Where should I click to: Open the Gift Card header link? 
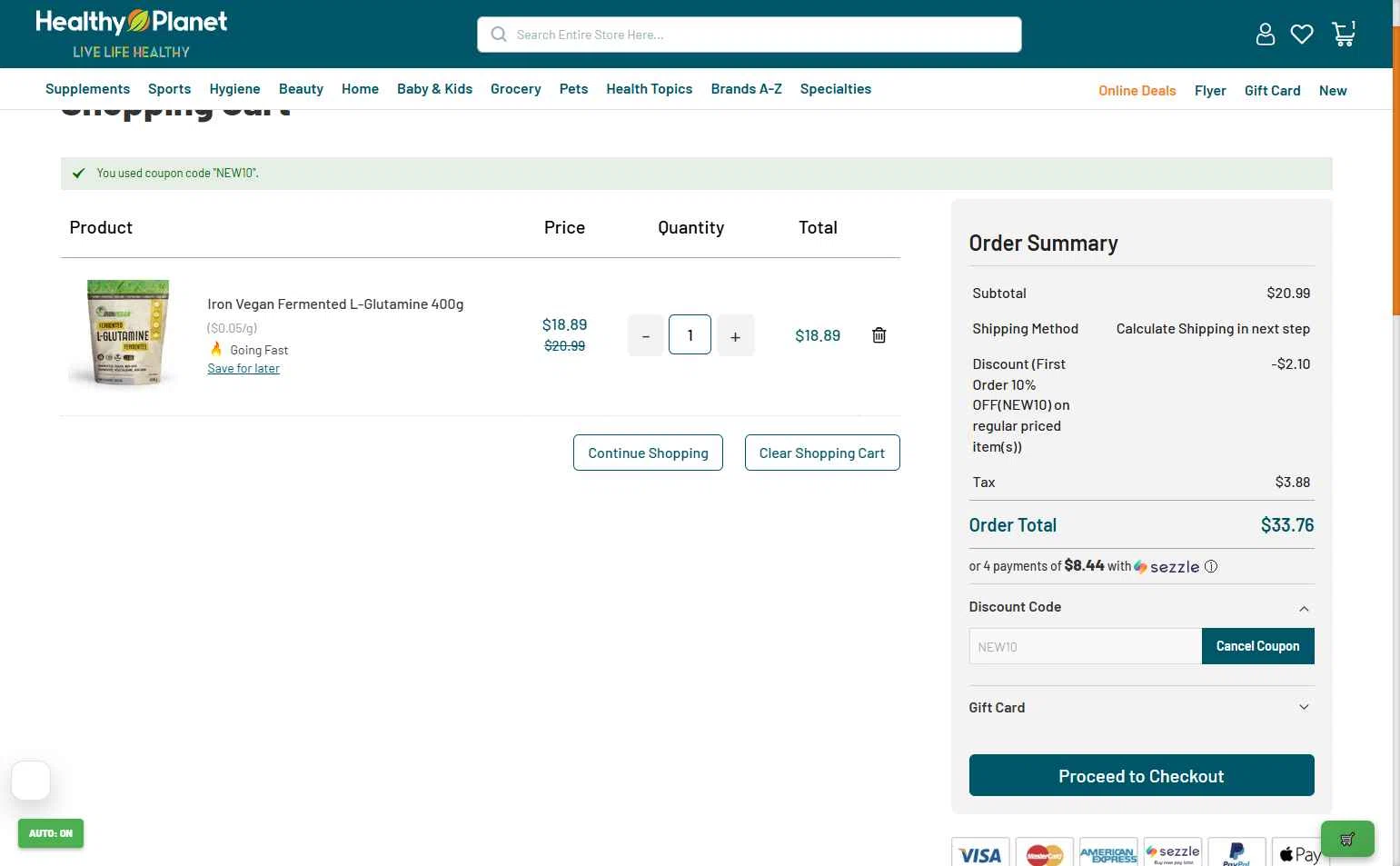tap(1272, 91)
